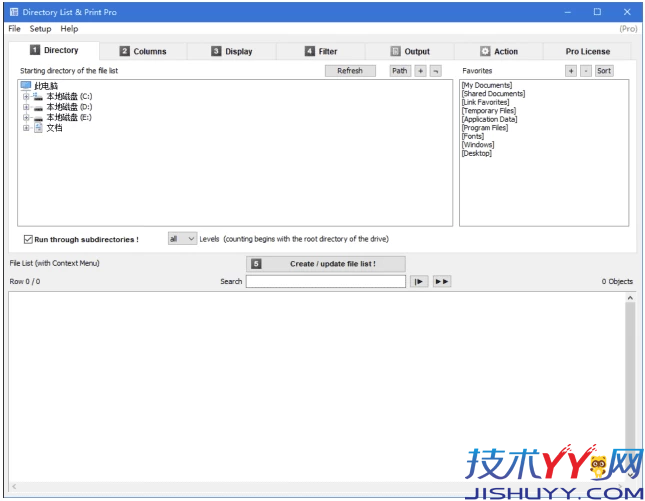The height and width of the screenshot is (501, 645).
Task: Open the Columns tab
Action: (143, 51)
